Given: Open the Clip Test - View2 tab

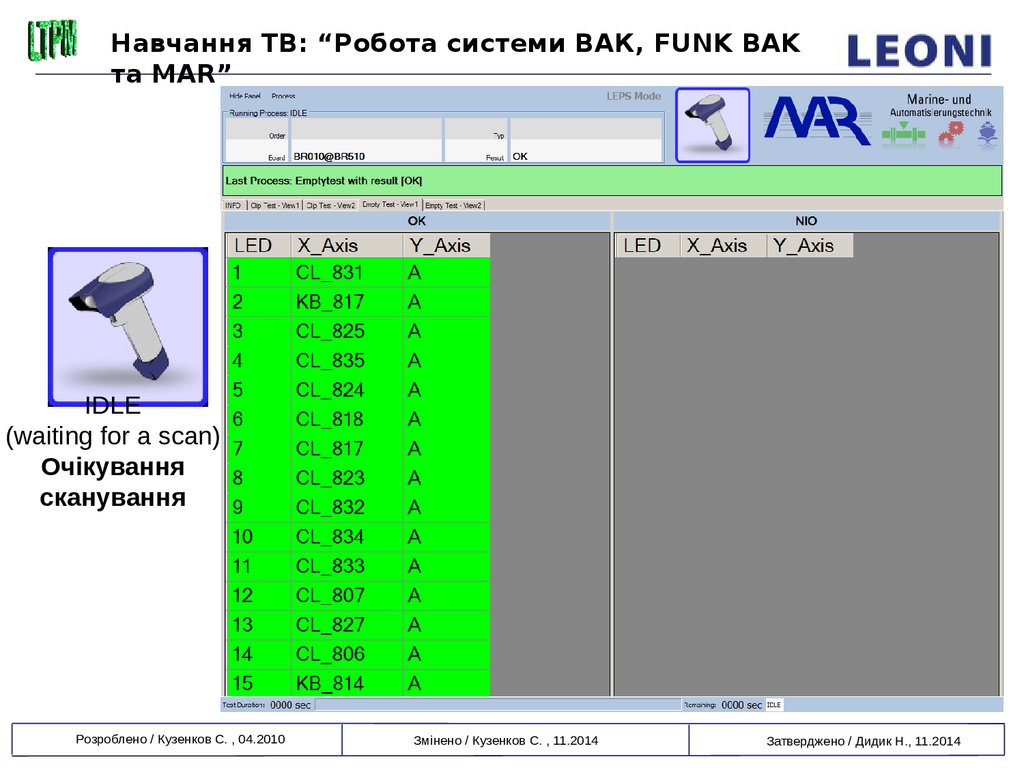Looking at the screenshot, I should (330, 205).
